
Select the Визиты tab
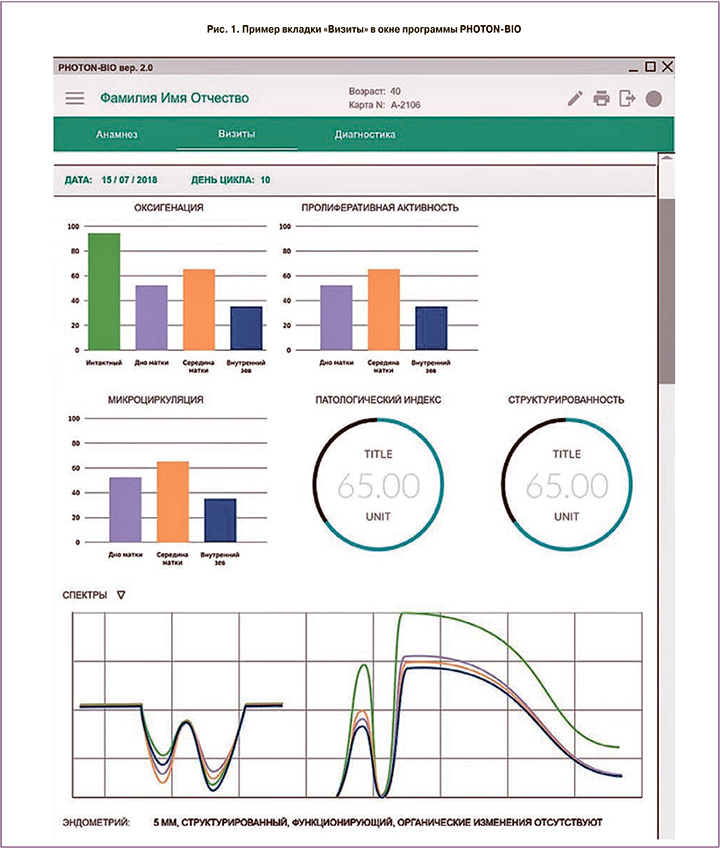click(x=237, y=134)
